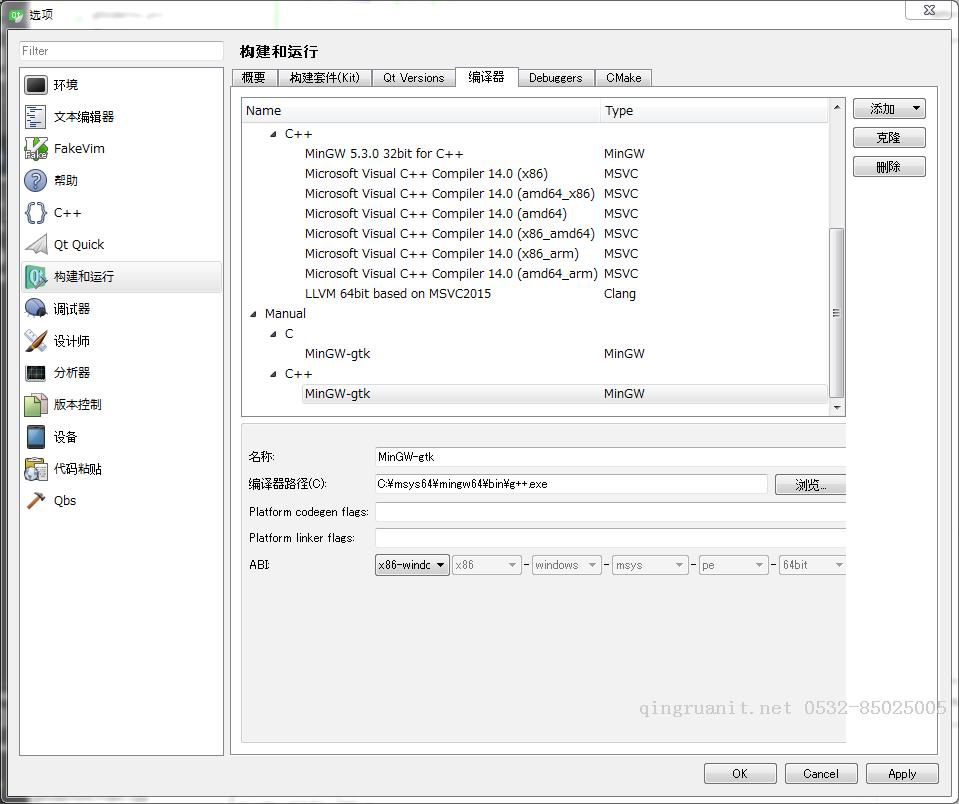Image resolution: width=959 pixels, height=804 pixels.
Task: Click the Qt Quick settings icon
Action: [x=37, y=244]
